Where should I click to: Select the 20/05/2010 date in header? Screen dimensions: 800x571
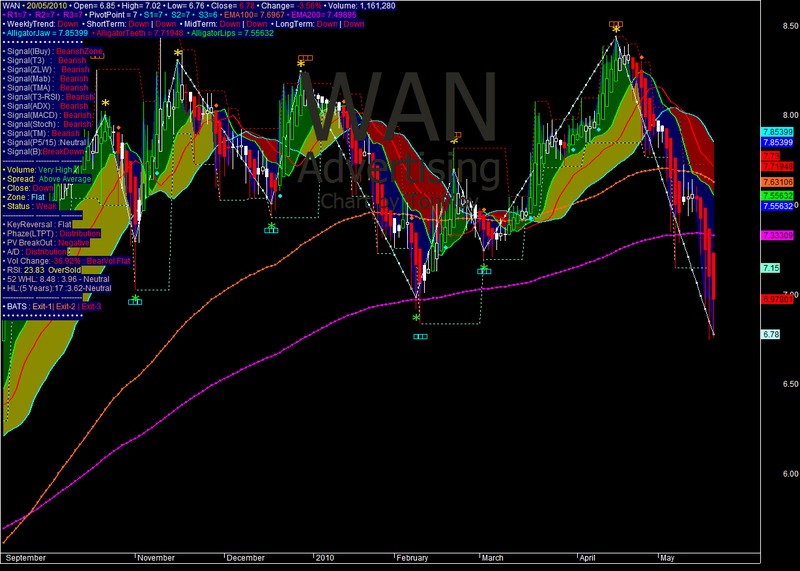coord(47,6)
